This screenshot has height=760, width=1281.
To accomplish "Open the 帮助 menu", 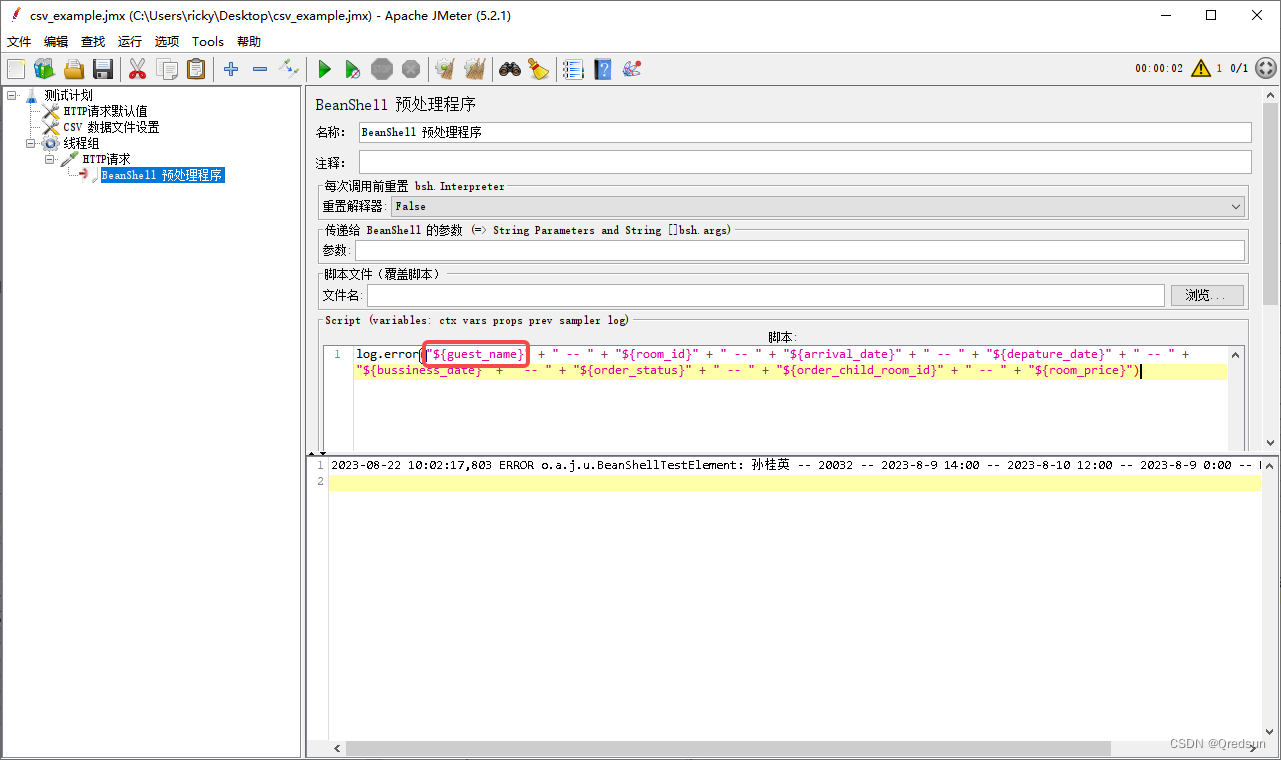I will click(249, 41).
